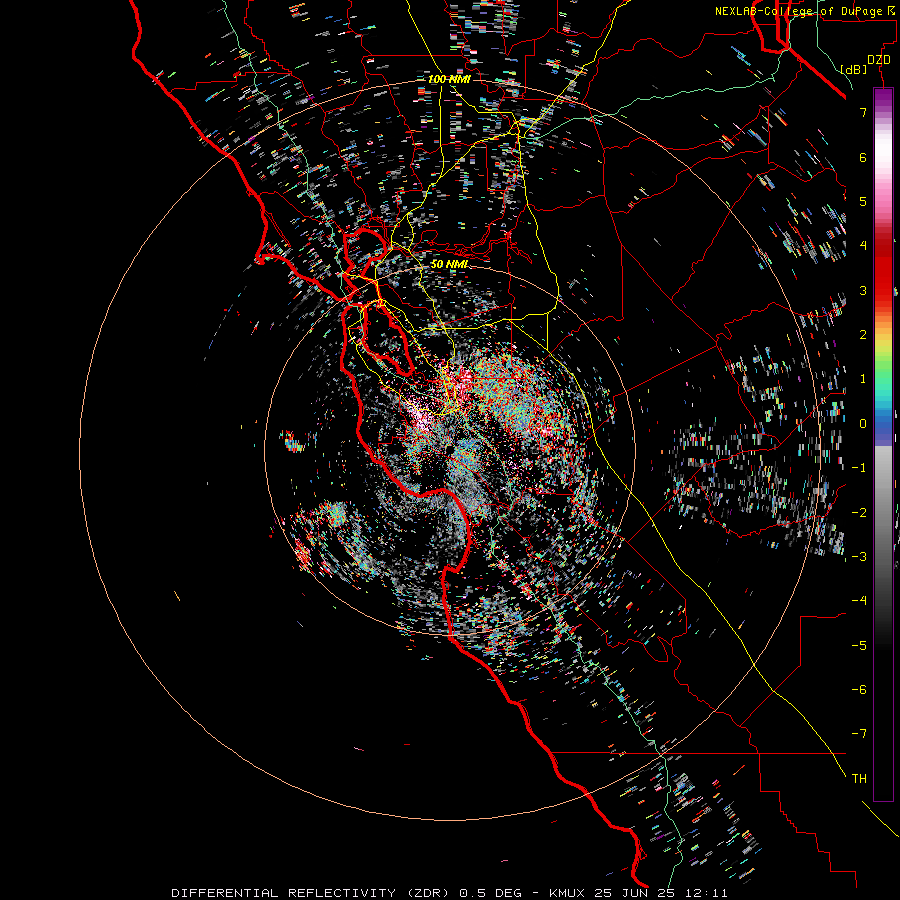Click the DZD label above the color scale
Screen dimensions: 900x900
pyautogui.click(x=879, y=60)
